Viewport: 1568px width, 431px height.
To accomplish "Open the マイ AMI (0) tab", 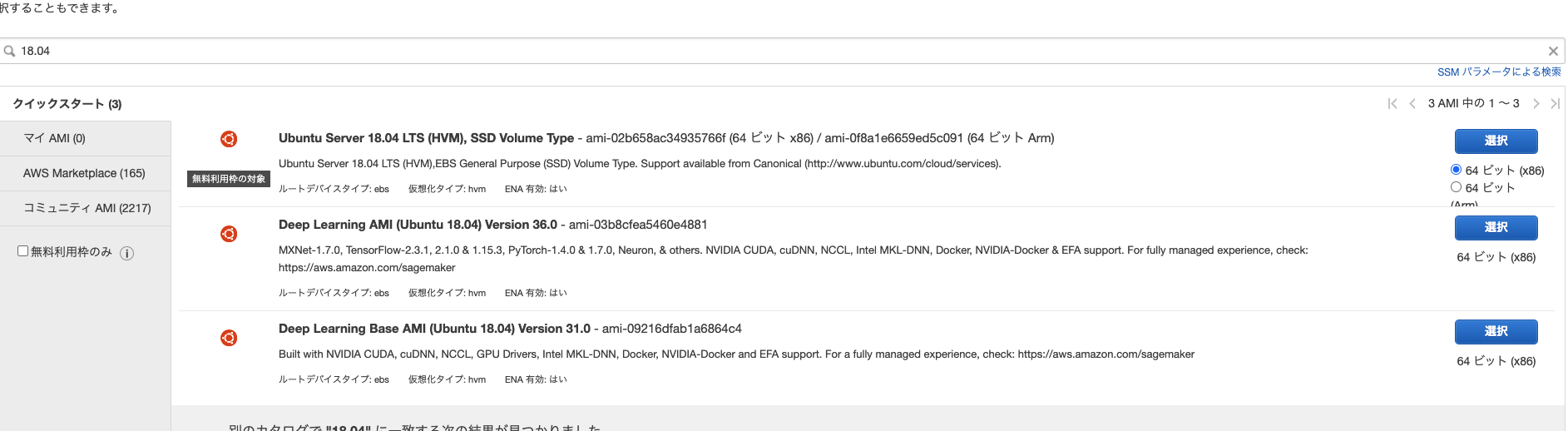I will (x=85, y=138).
